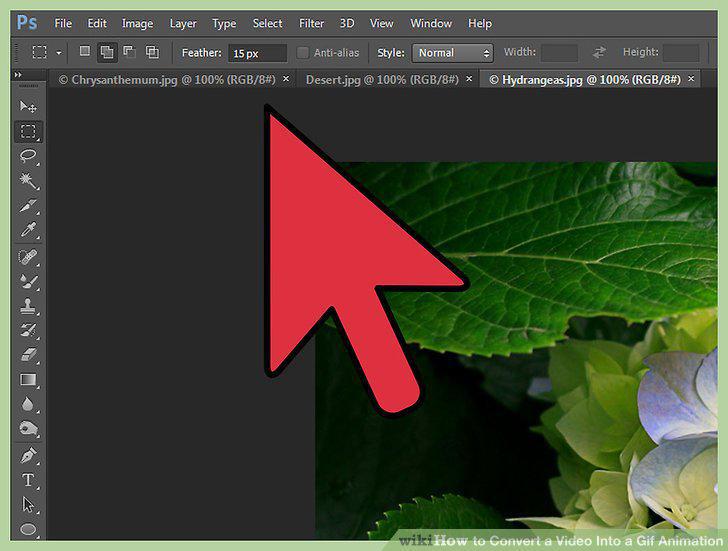Click the marquee tool preset icon
The width and height of the screenshot is (728, 551).
(39, 52)
